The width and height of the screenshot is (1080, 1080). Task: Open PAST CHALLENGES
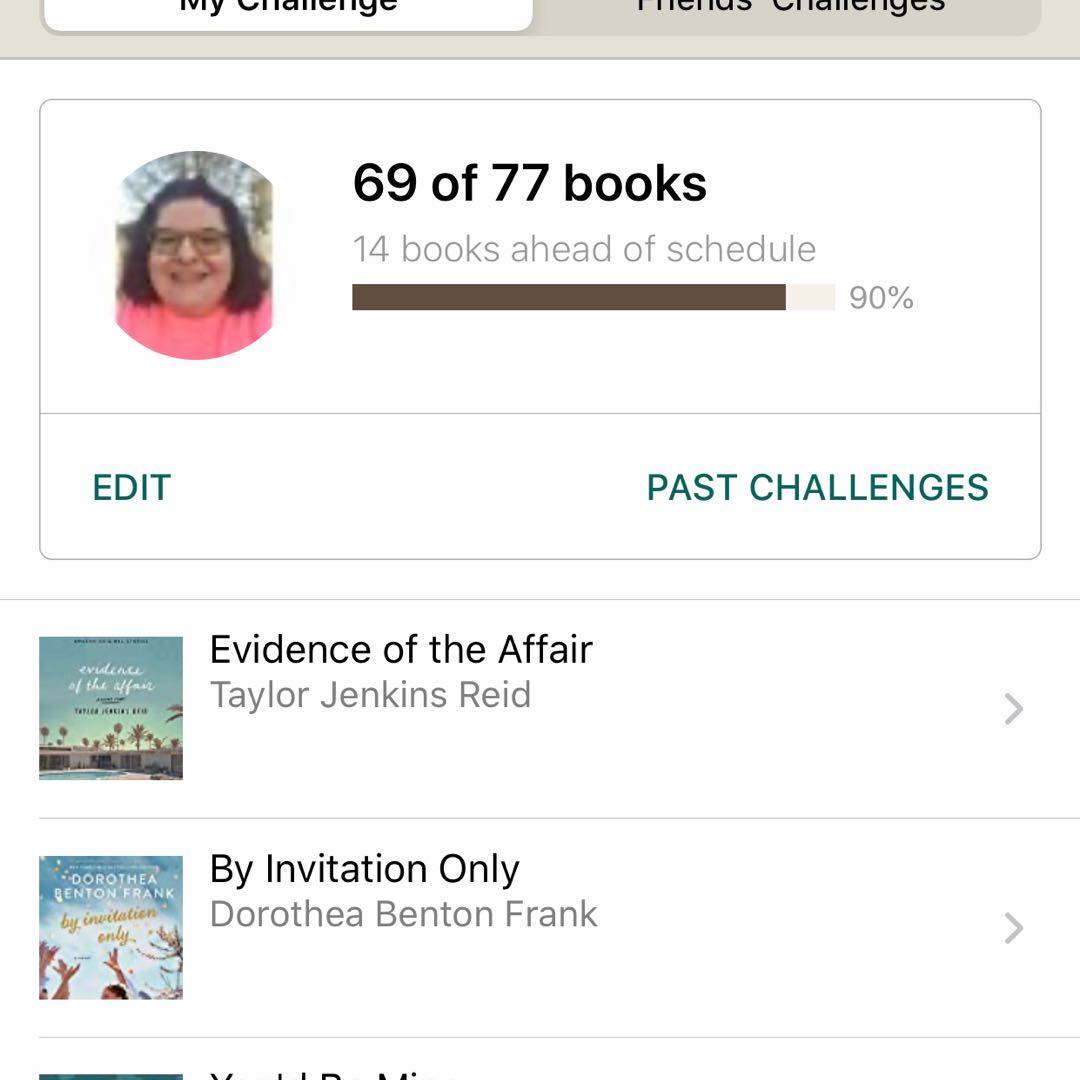tap(817, 487)
